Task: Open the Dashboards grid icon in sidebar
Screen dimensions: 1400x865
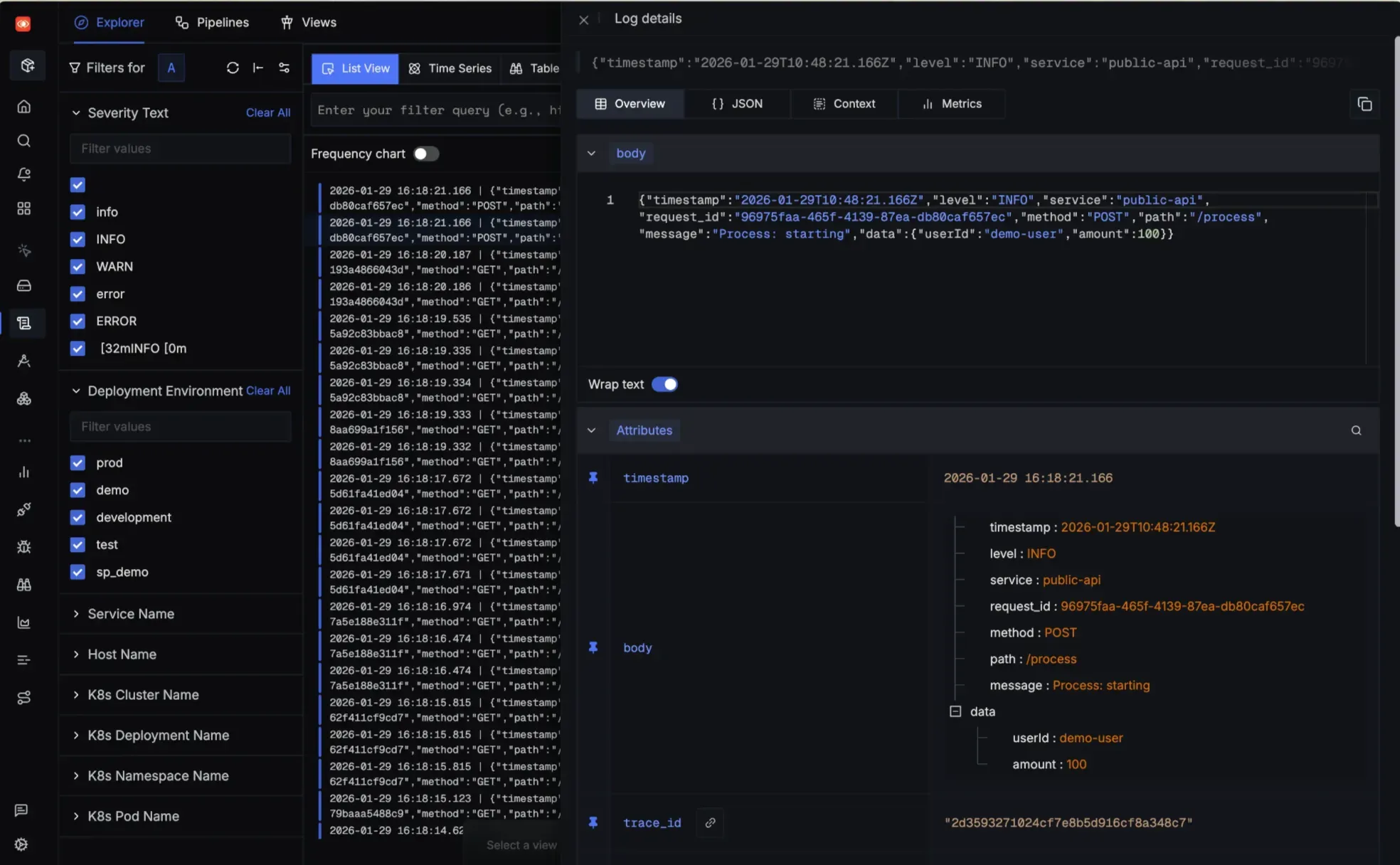Action: 23,208
